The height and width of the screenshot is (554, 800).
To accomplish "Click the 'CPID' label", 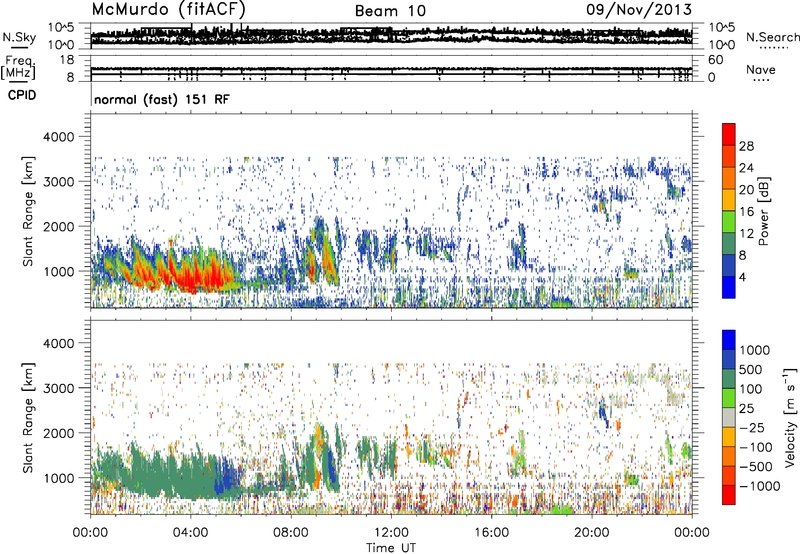I will tap(22, 95).
